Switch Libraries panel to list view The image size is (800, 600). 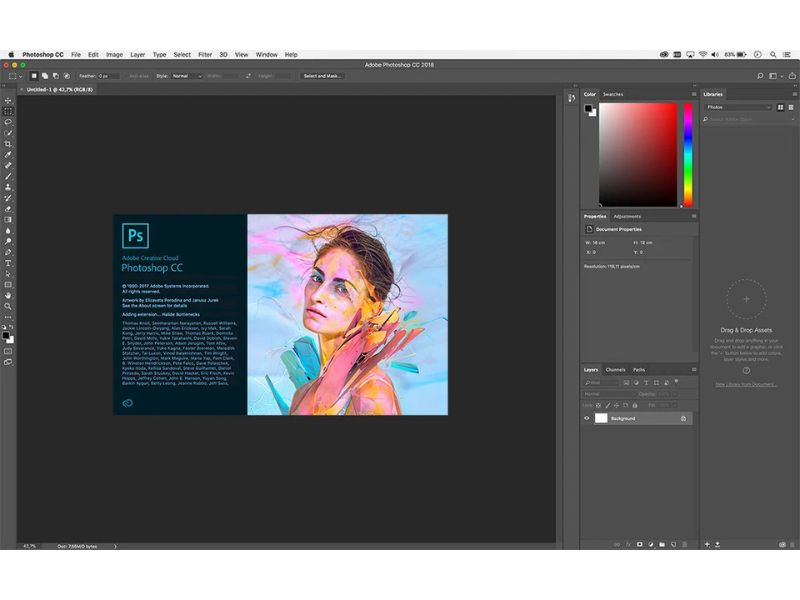click(x=791, y=107)
